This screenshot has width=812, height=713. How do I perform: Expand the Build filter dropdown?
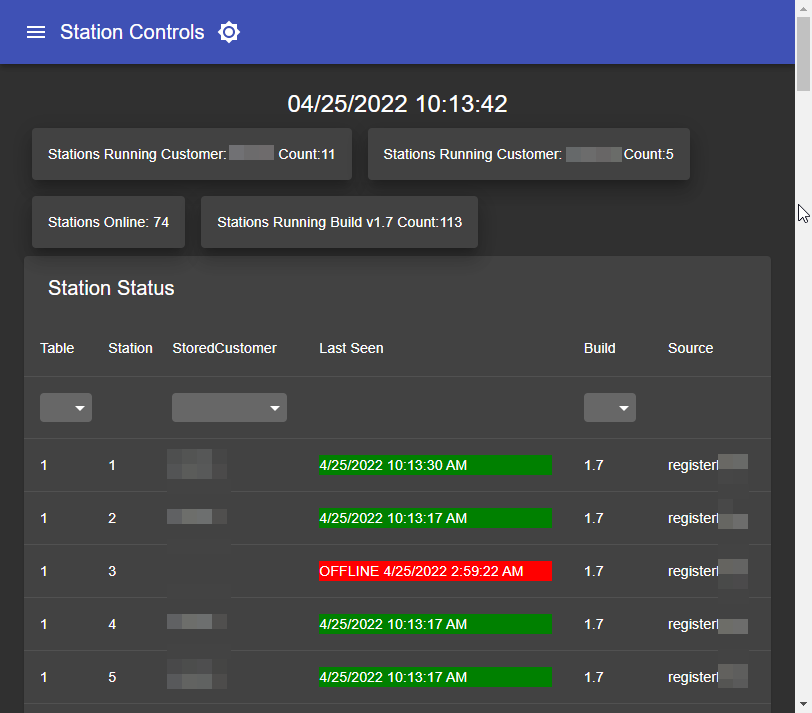[610, 408]
